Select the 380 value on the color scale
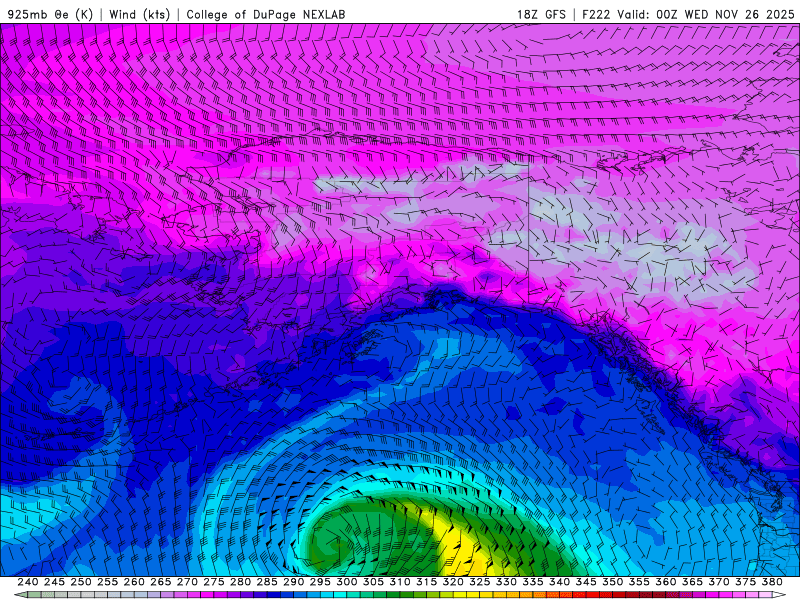 click(772, 582)
